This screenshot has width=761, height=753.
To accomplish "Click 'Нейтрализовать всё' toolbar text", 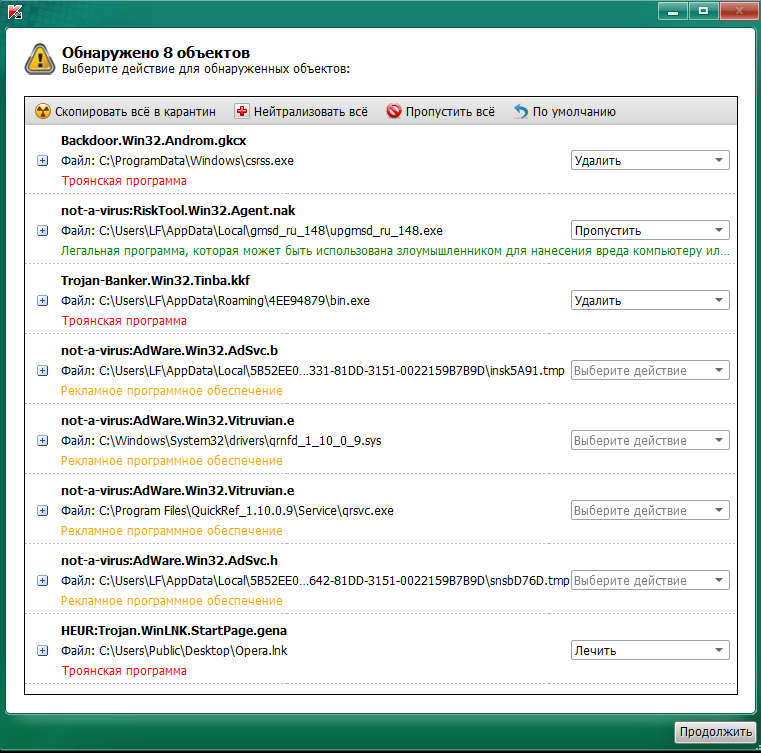I will pos(310,112).
